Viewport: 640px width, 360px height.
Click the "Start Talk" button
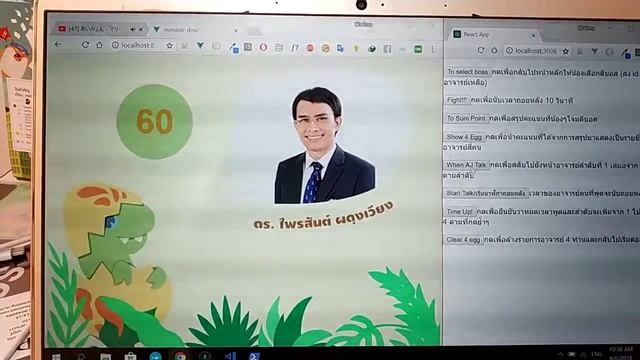(486, 193)
